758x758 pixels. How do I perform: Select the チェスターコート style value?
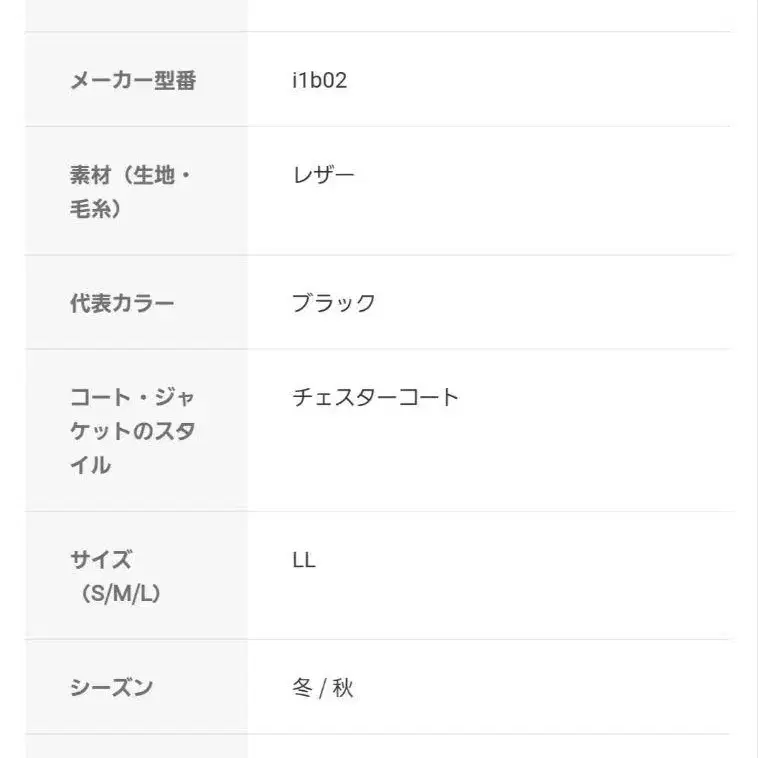tap(375, 397)
